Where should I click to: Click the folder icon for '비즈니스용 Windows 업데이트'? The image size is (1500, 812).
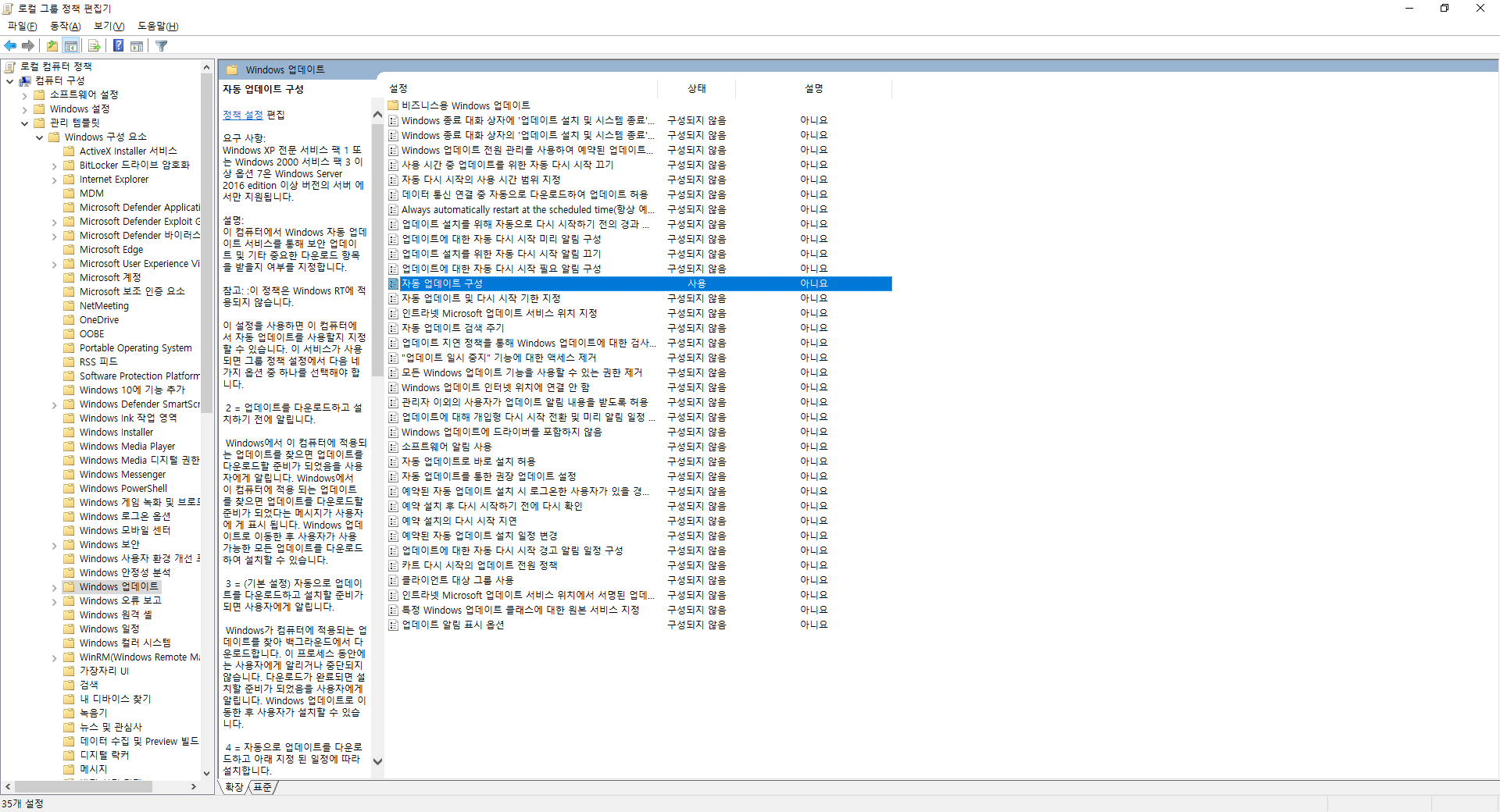(394, 105)
